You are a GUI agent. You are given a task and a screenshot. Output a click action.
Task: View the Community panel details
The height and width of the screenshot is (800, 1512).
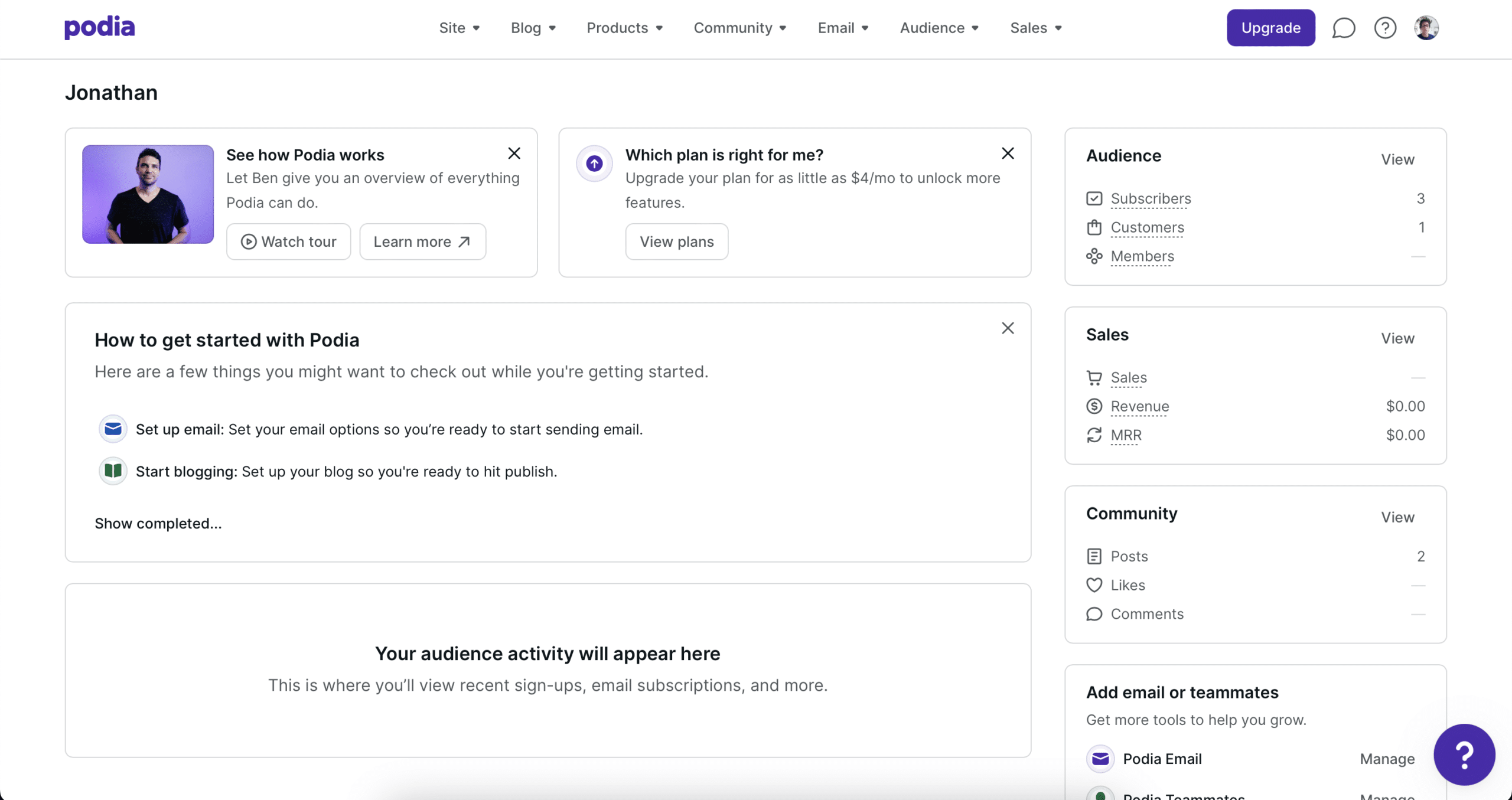(x=1397, y=517)
